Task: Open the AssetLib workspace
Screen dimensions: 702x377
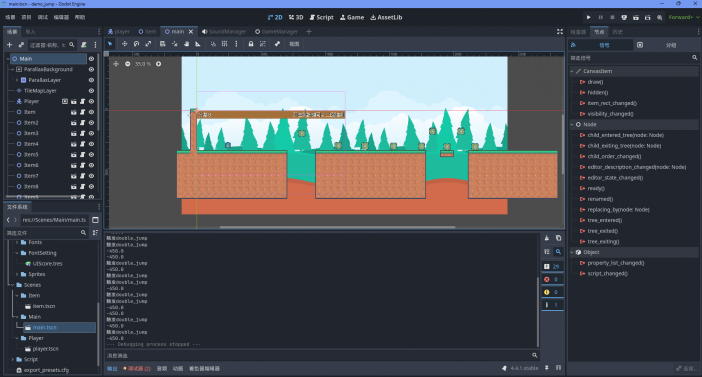Action: [386, 17]
